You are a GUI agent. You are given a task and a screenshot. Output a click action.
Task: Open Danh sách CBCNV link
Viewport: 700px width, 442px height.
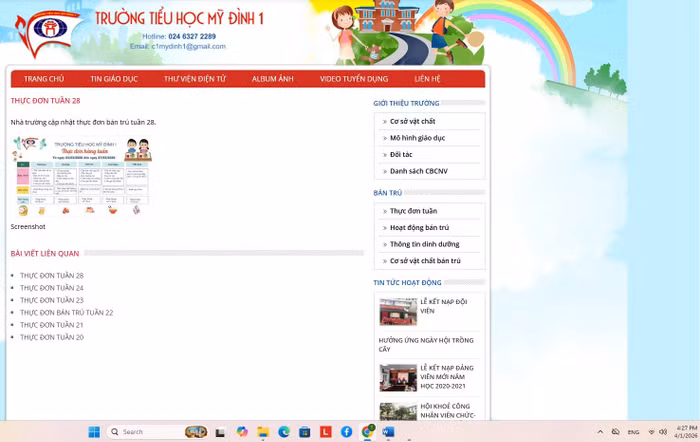tap(419, 171)
